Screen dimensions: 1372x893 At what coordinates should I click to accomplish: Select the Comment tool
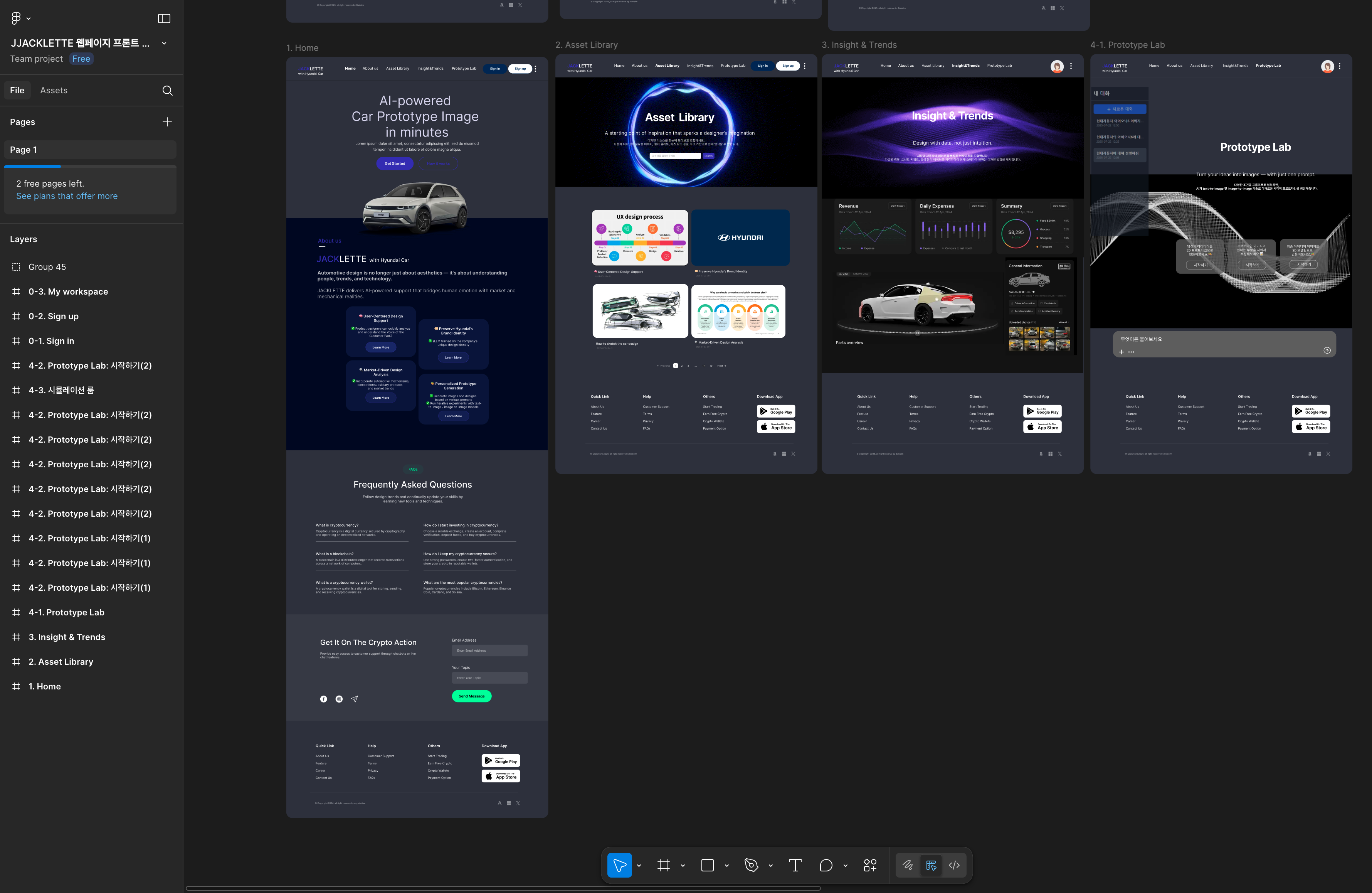click(x=826, y=865)
